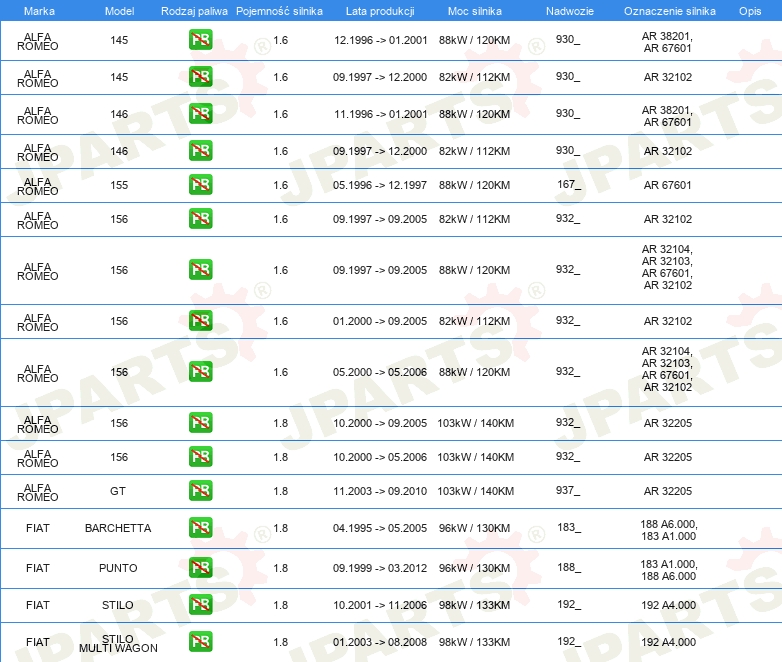Click the fuel icon in the 192_ Stilo 10.2001 row

[x=200, y=605]
